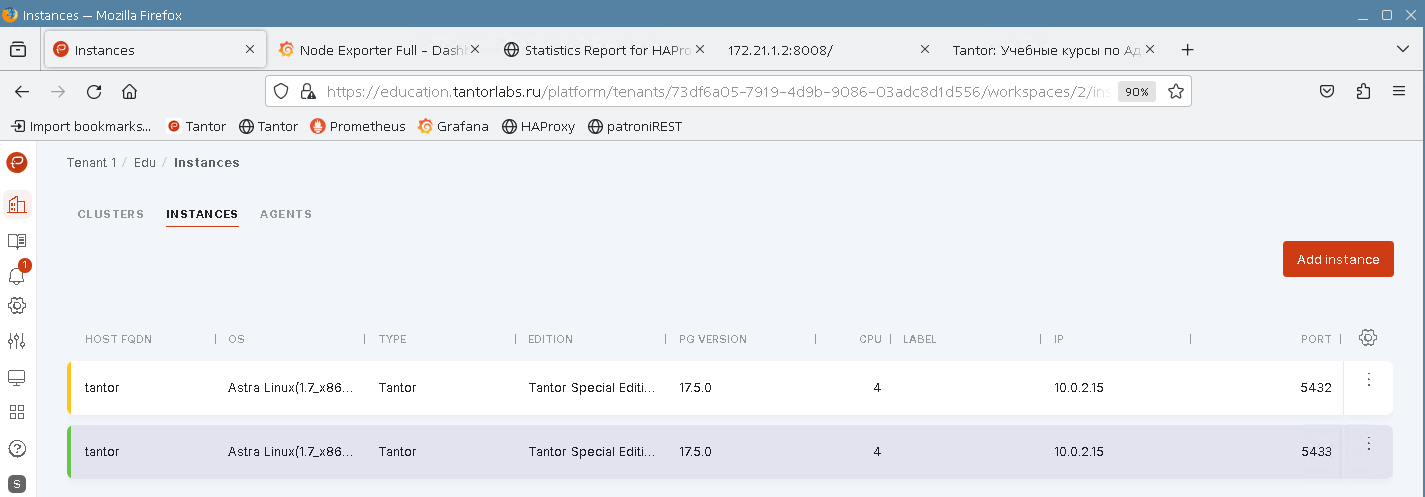Open the tenants building icon in sidebar
This screenshot has width=1425, height=497.
(16, 205)
